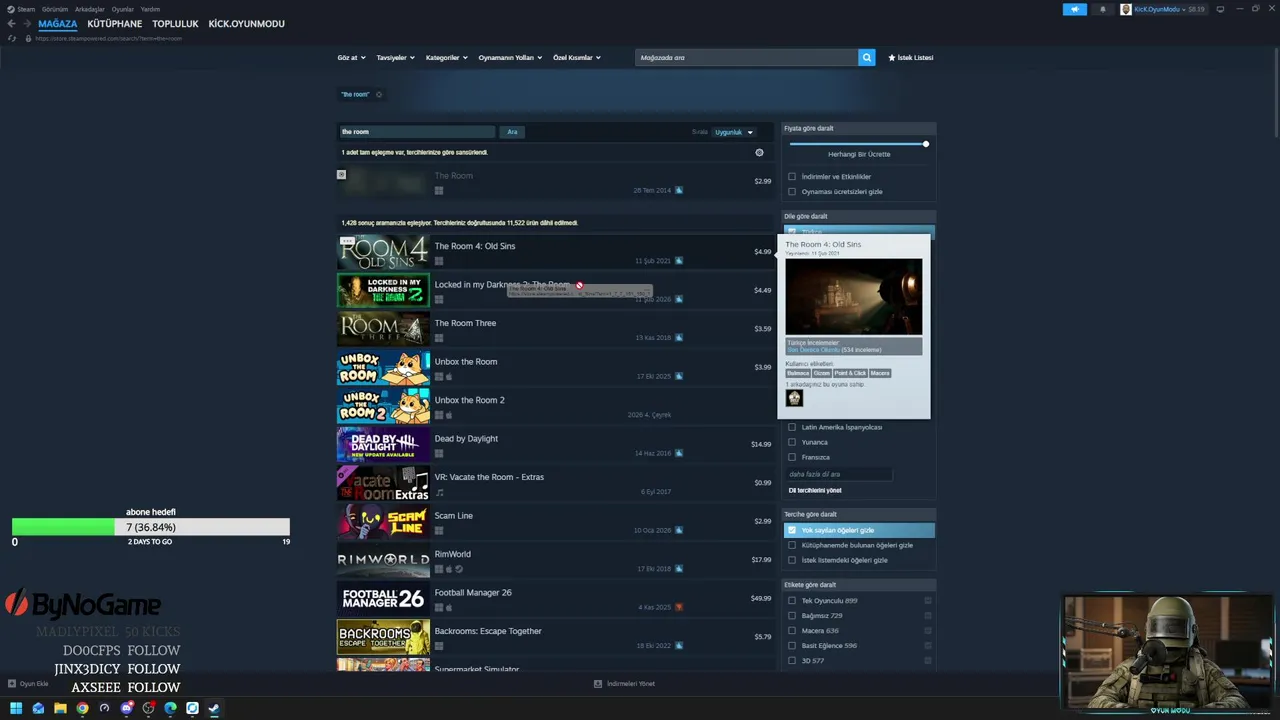
Task: Click the music note icon under Vacate the Room
Action: (x=439, y=492)
